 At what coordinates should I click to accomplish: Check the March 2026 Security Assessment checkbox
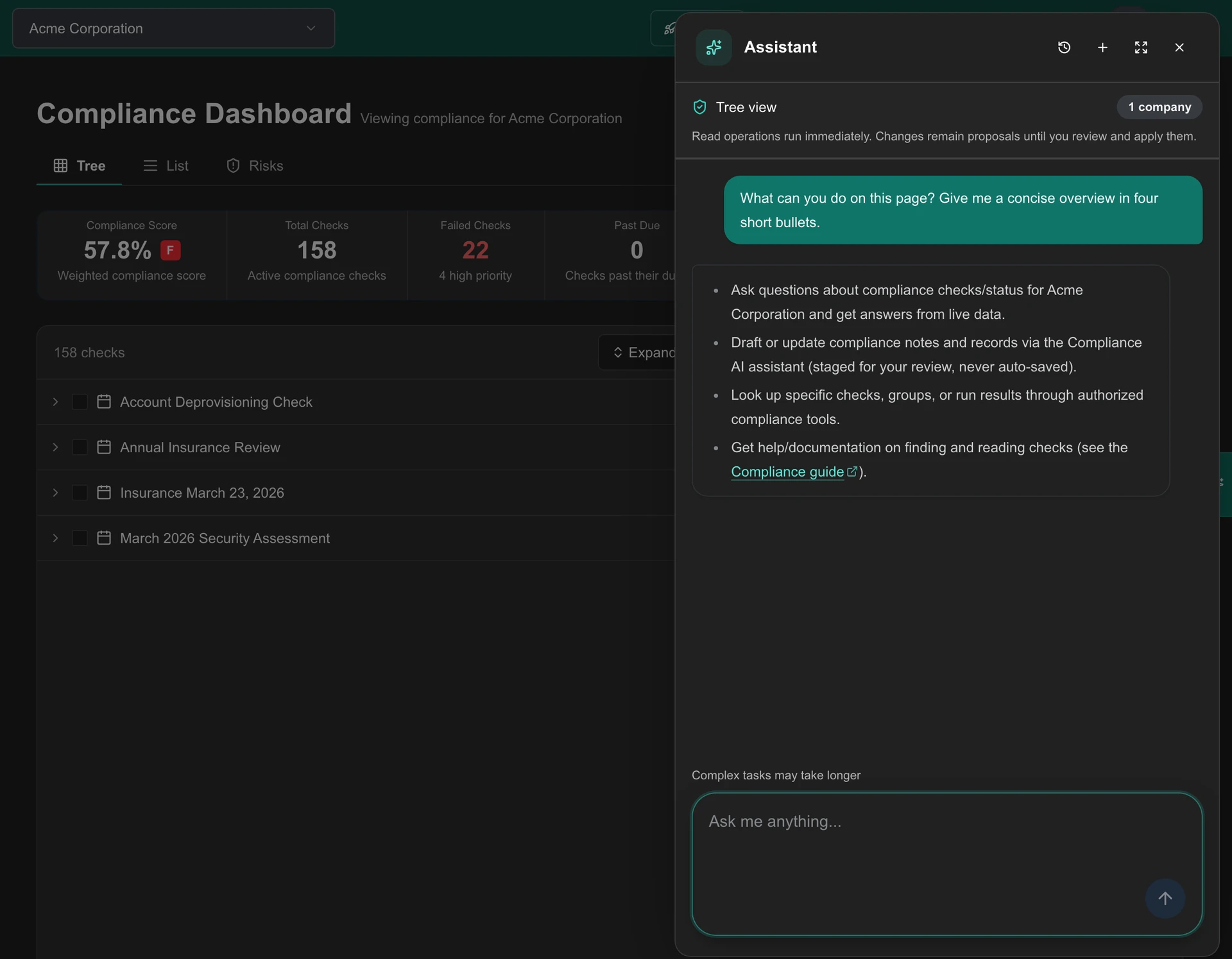tap(80, 538)
